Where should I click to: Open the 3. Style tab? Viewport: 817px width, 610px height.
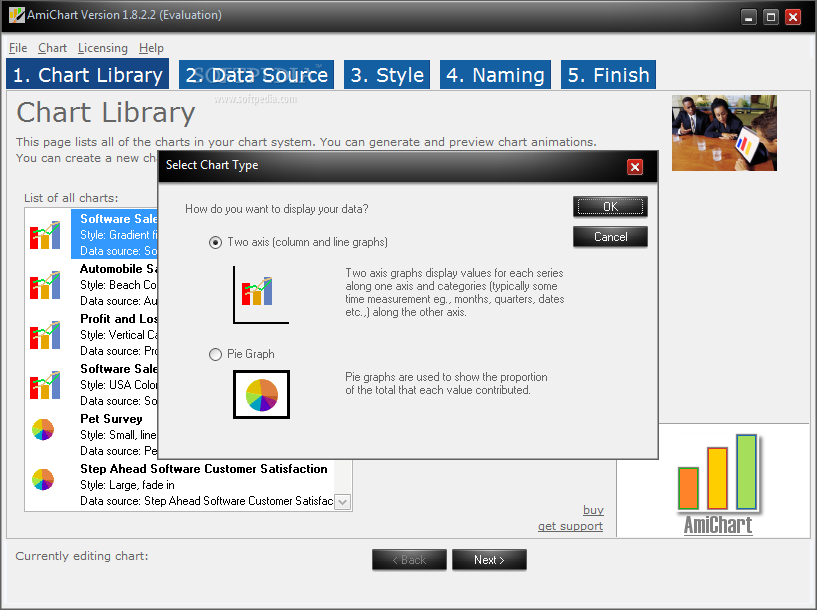[387, 75]
